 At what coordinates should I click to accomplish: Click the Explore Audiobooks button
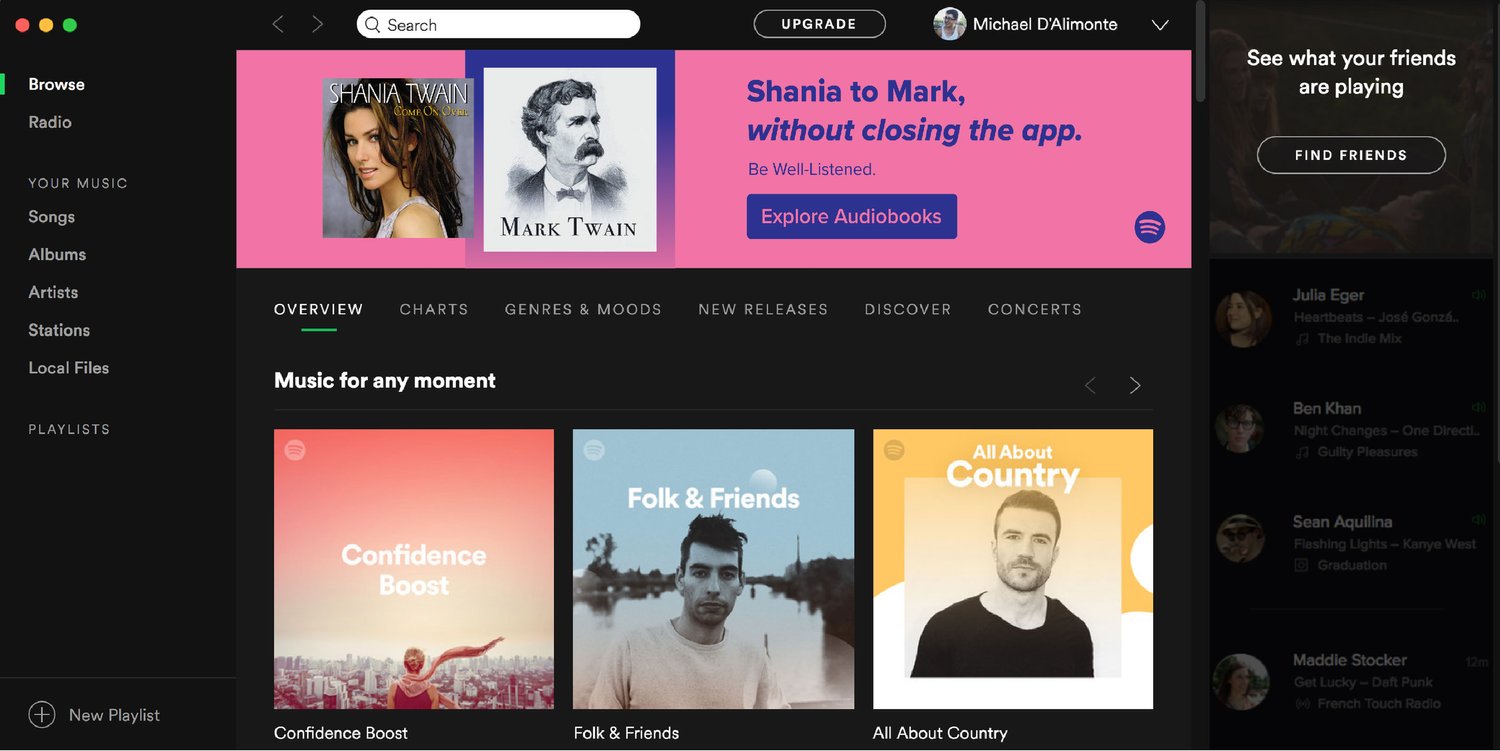(852, 216)
